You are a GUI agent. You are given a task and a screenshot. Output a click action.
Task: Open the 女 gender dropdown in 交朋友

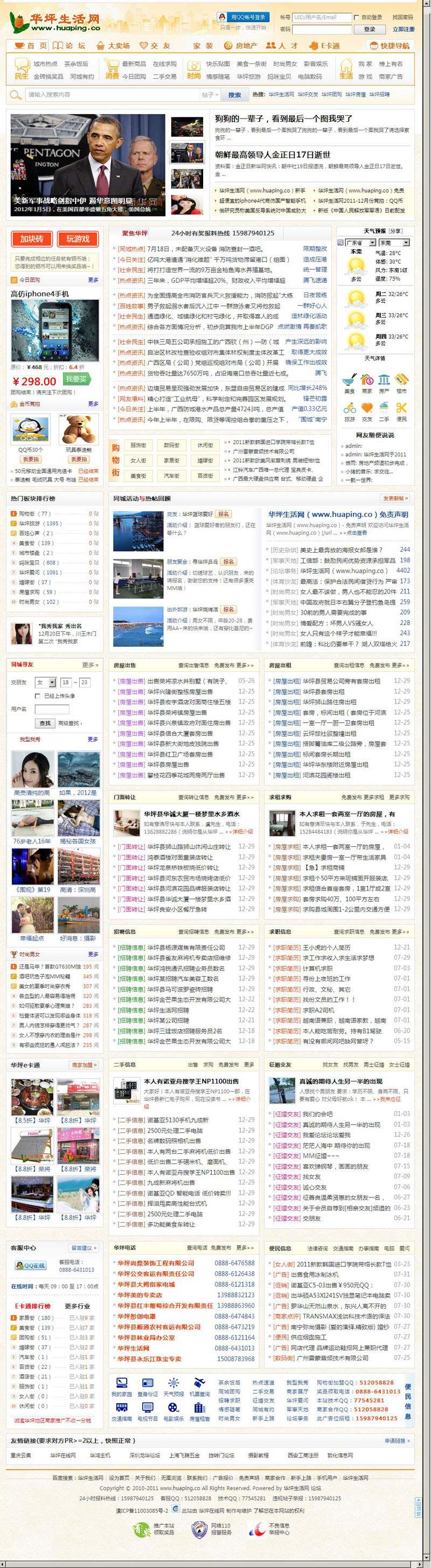pos(45,682)
